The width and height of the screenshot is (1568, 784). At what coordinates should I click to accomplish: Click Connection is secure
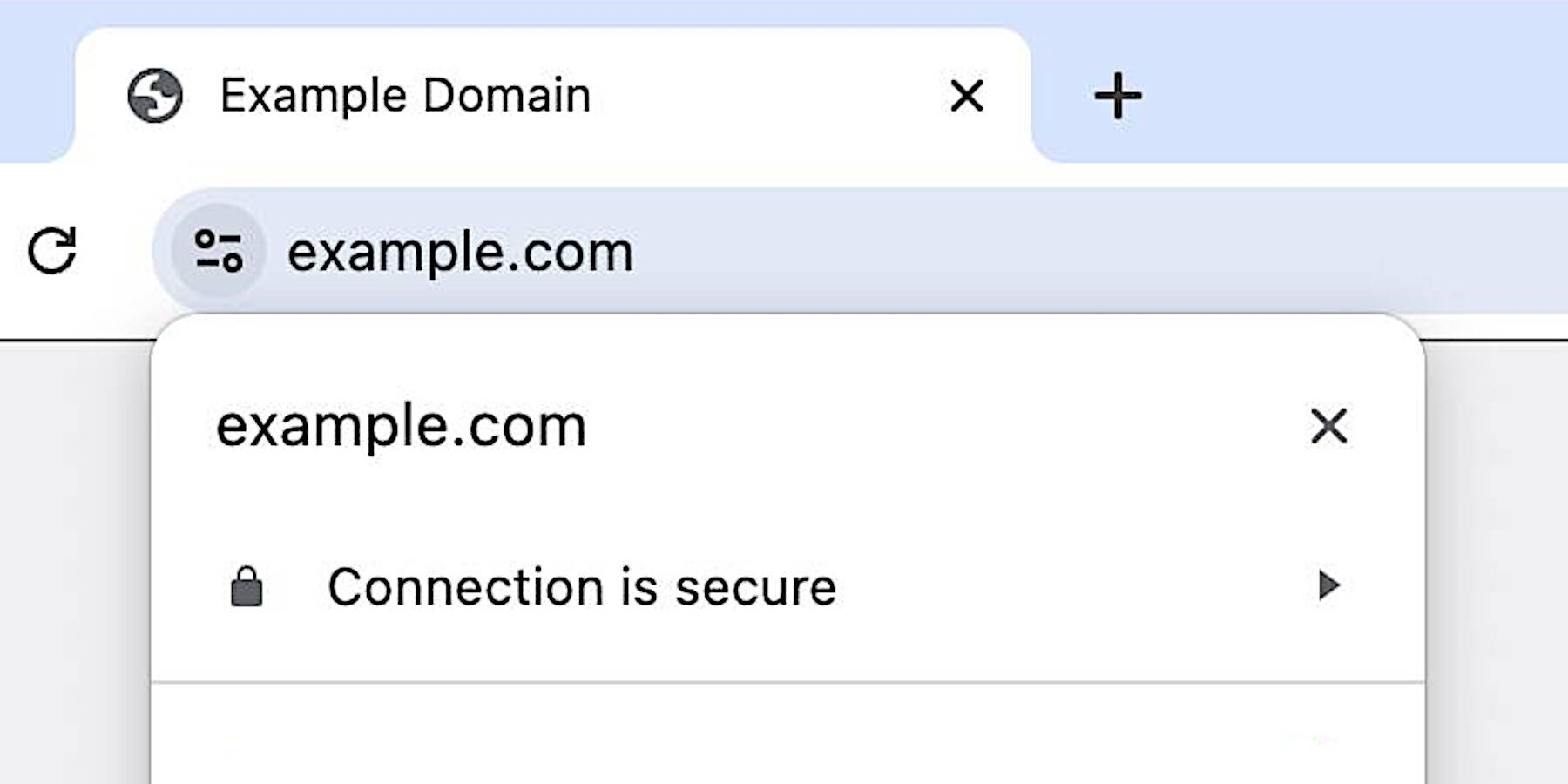pos(582,586)
